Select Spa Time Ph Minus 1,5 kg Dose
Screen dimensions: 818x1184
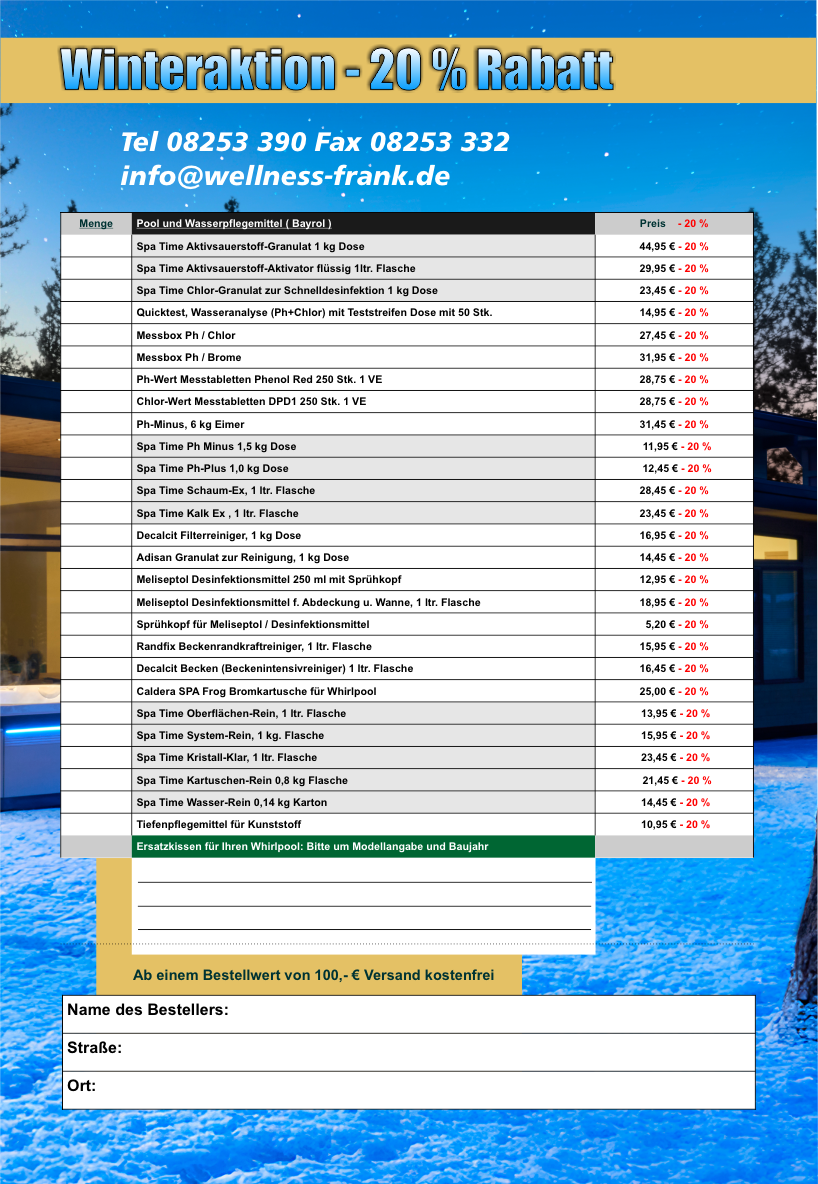click(216, 446)
